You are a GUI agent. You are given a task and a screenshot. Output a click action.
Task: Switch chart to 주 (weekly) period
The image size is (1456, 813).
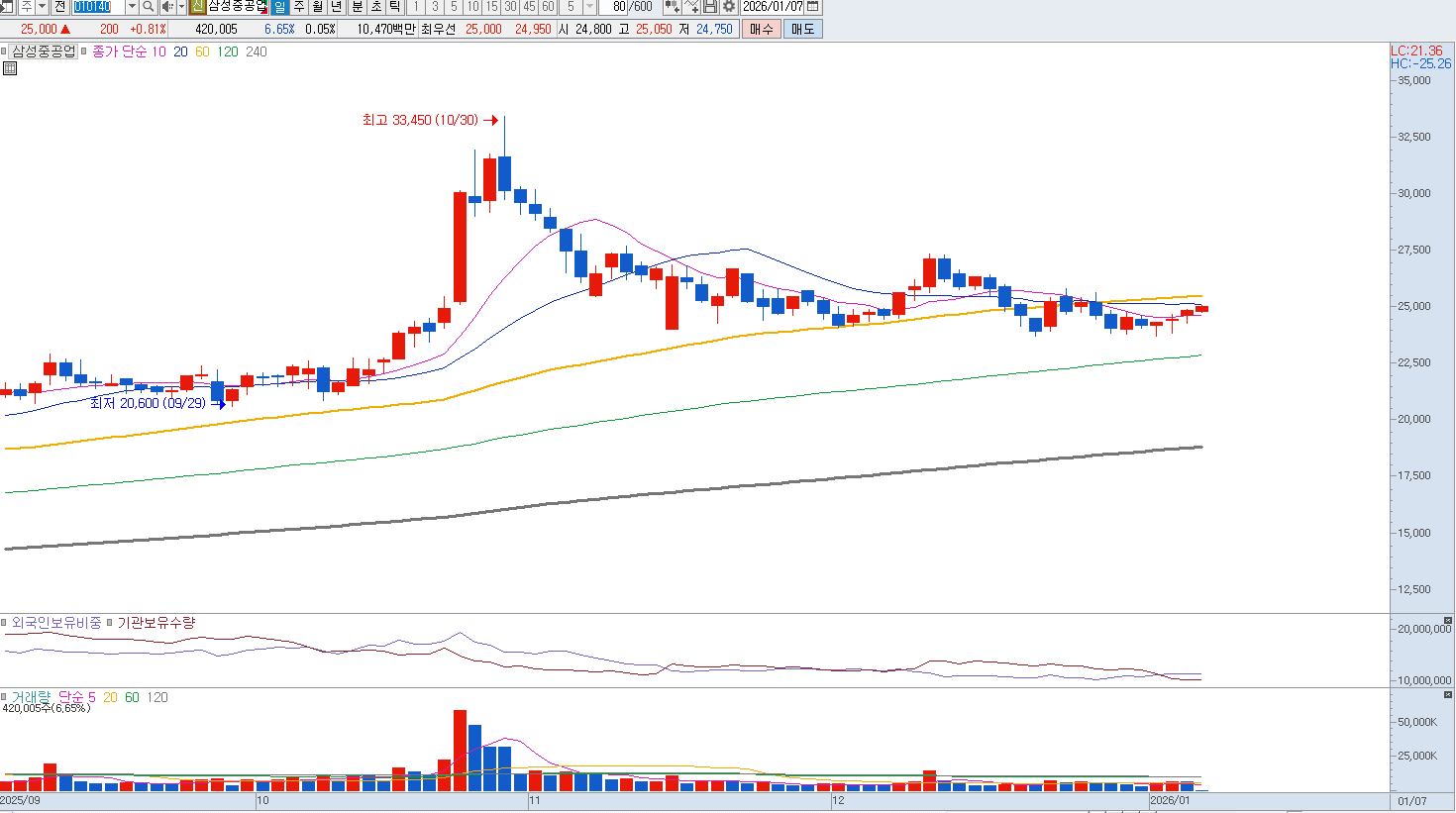298,7
